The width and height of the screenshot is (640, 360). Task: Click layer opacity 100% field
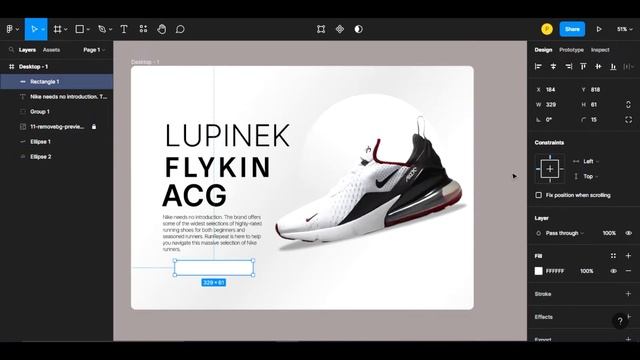pyautogui.click(x=609, y=233)
